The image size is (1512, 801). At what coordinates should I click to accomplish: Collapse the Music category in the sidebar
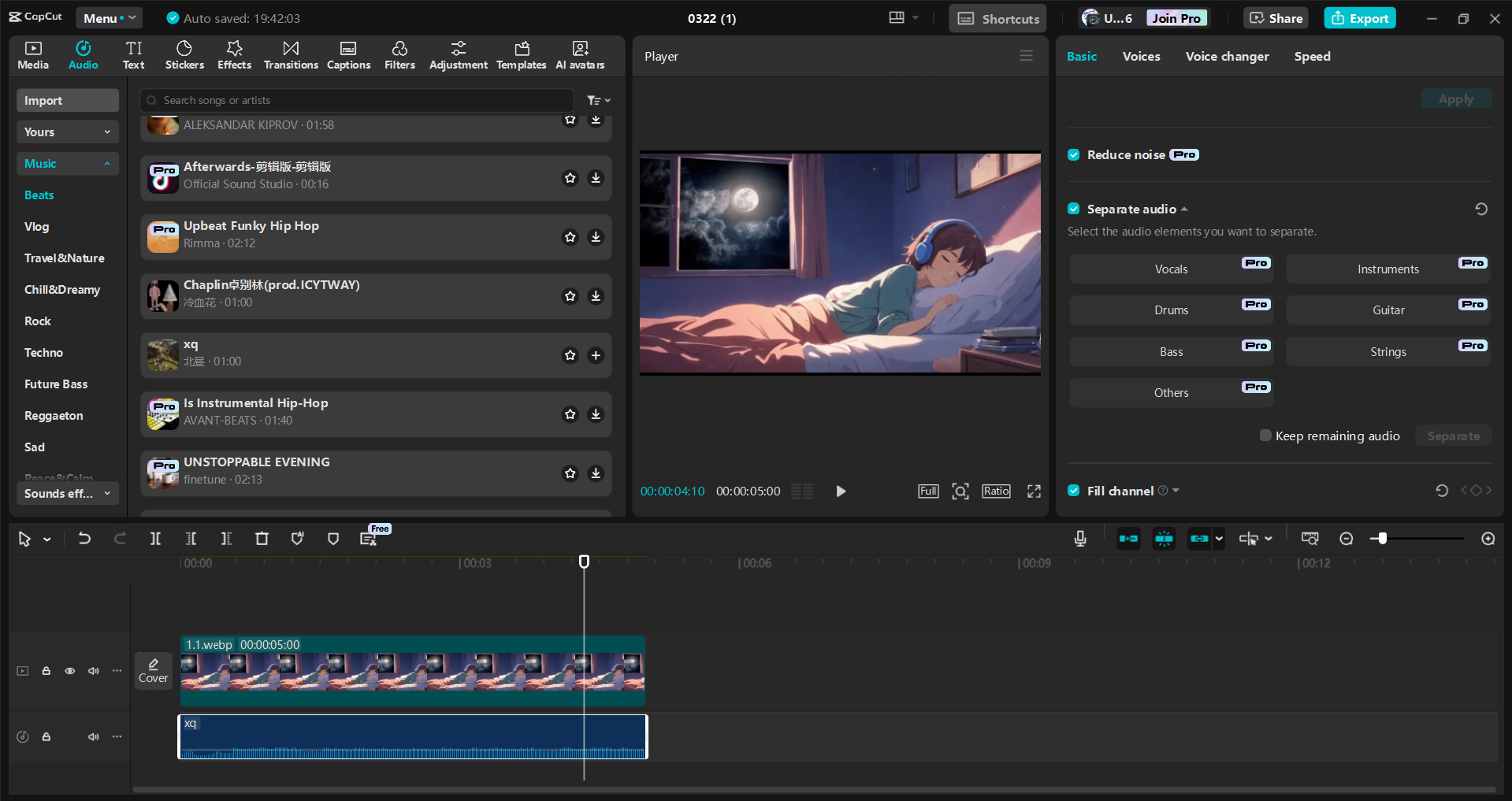[x=108, y=163]
